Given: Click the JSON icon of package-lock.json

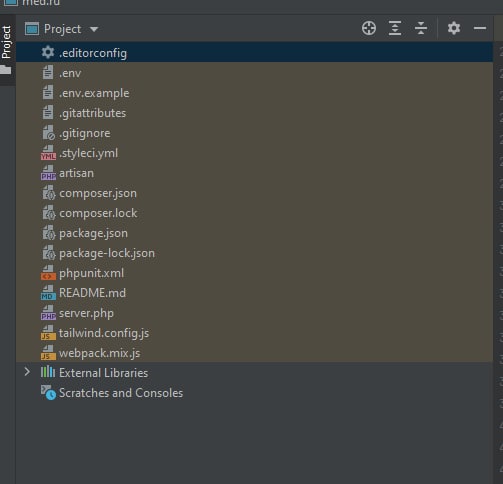Looking at the screenshot, I should (x=49, y=253).
